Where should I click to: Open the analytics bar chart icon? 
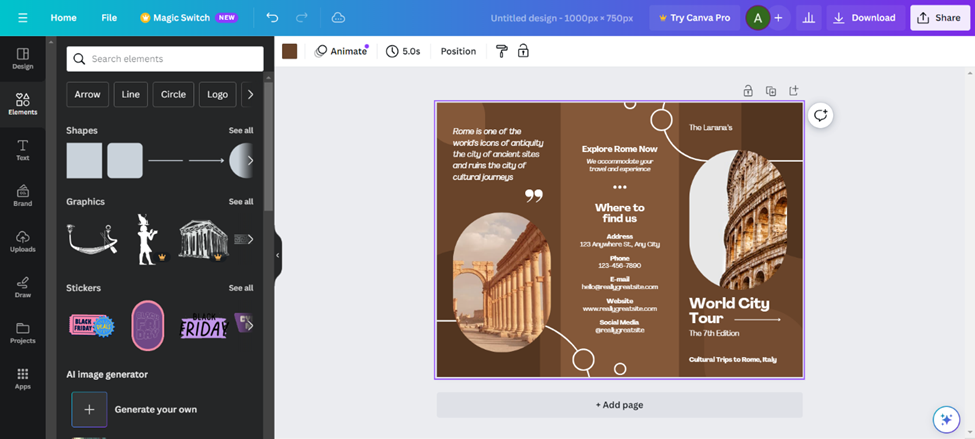pos(808,18)
